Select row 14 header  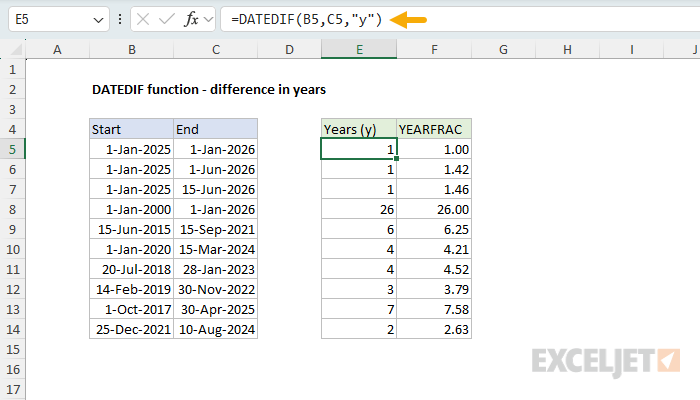coord(12,329)
